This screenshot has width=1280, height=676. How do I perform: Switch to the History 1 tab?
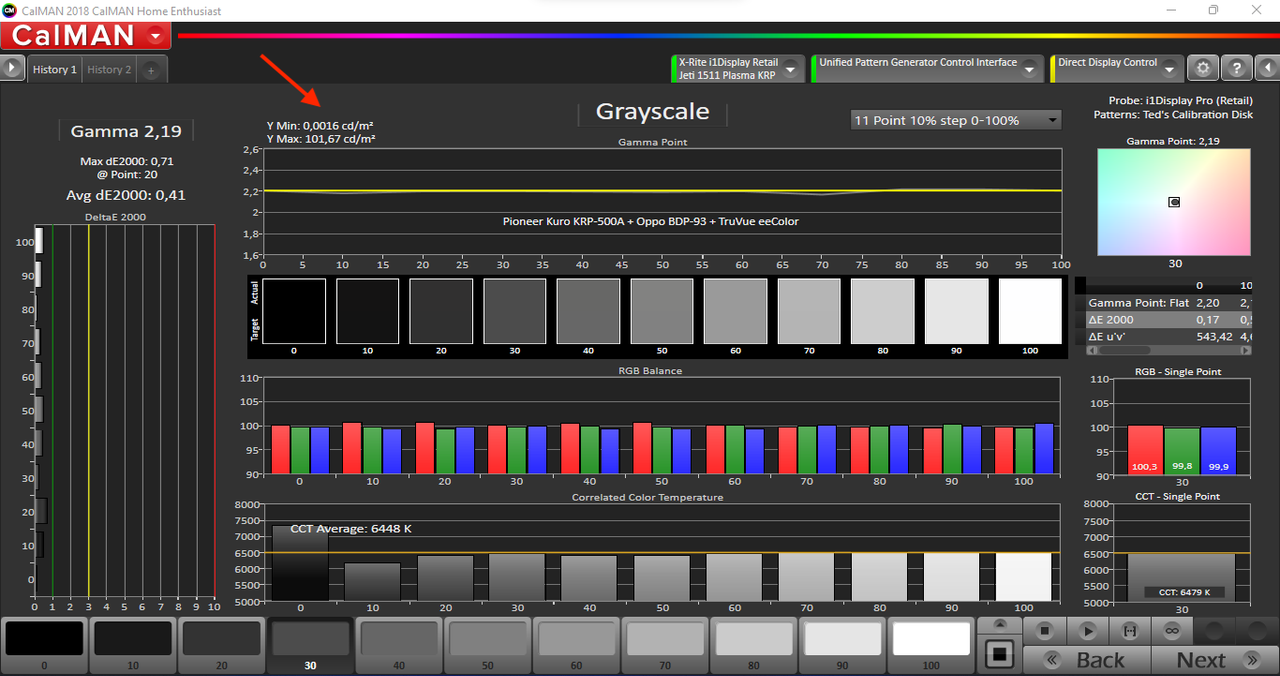[x=54, y=70]
